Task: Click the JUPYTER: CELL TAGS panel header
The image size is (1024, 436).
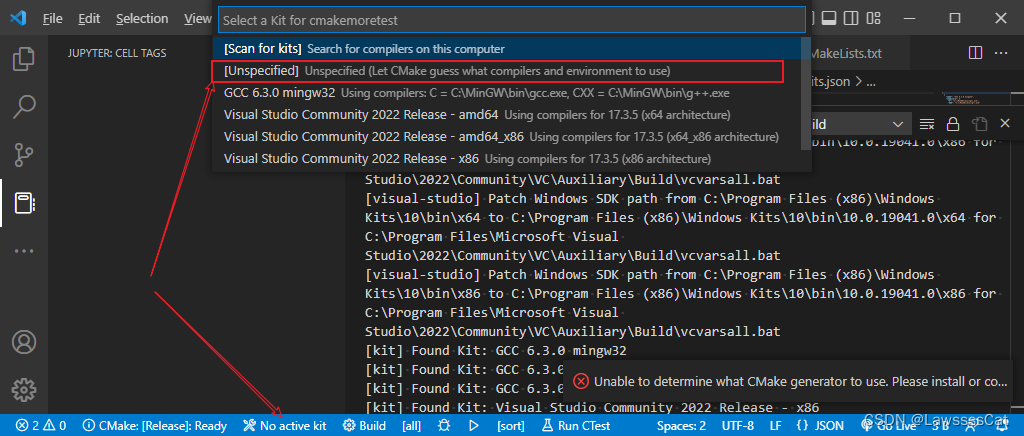Action: 117,53
